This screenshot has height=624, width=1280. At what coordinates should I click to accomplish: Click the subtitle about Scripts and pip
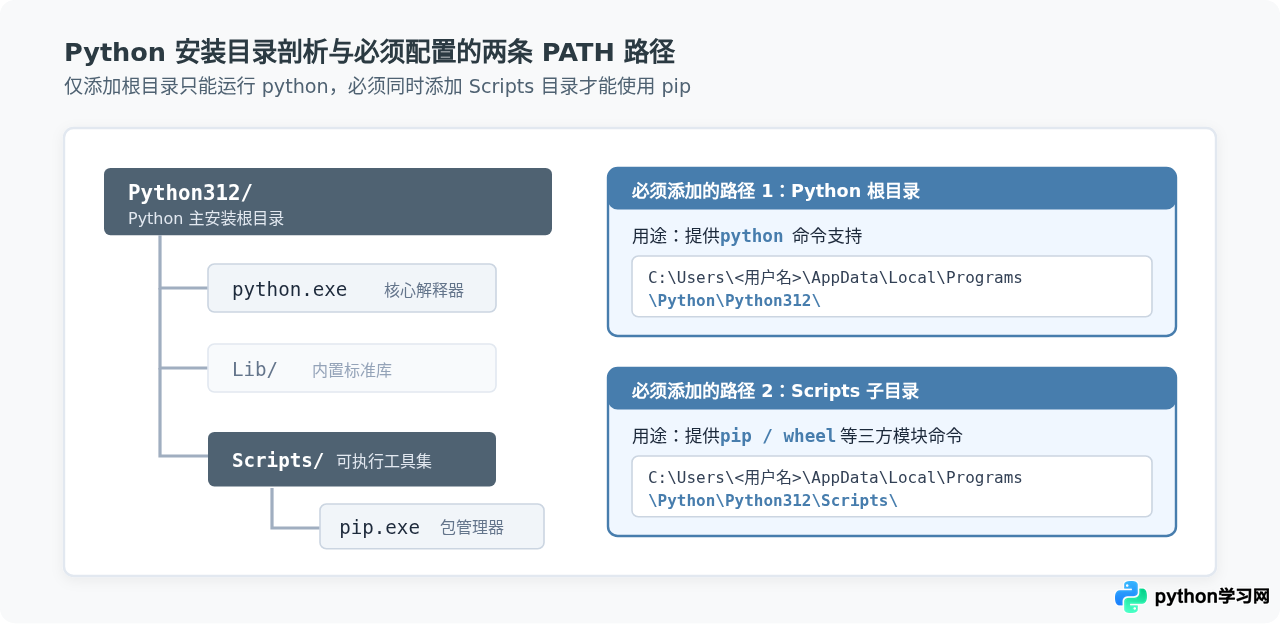[377, 86]
